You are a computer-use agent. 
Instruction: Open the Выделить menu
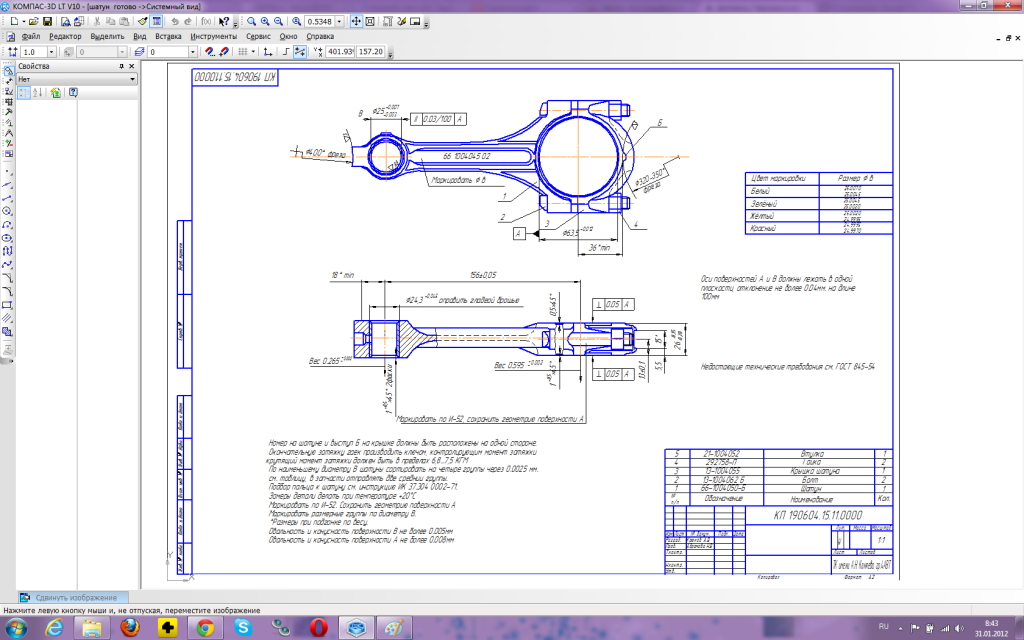pos(107,37)
